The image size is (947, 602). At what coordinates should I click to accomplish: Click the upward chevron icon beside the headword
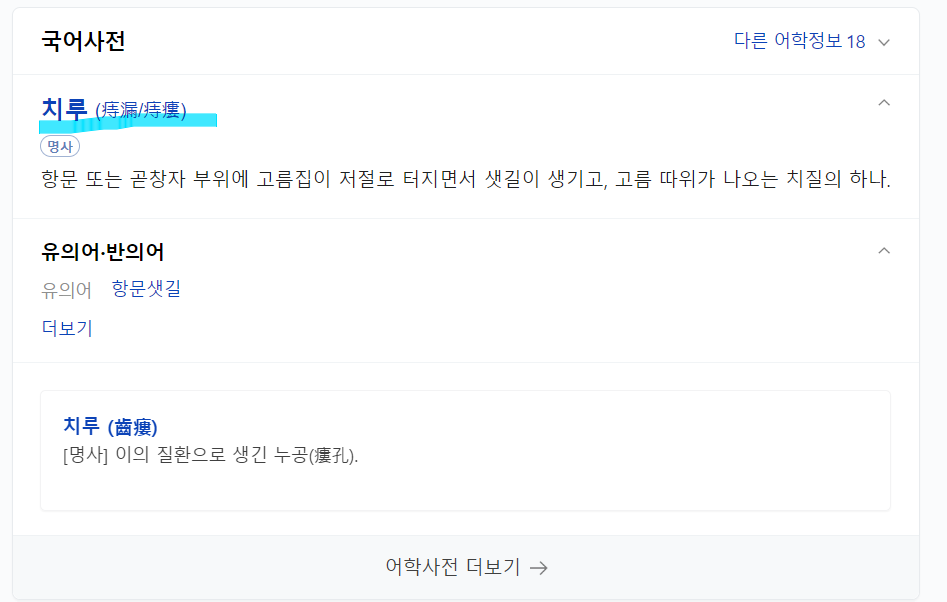point(884,102)
